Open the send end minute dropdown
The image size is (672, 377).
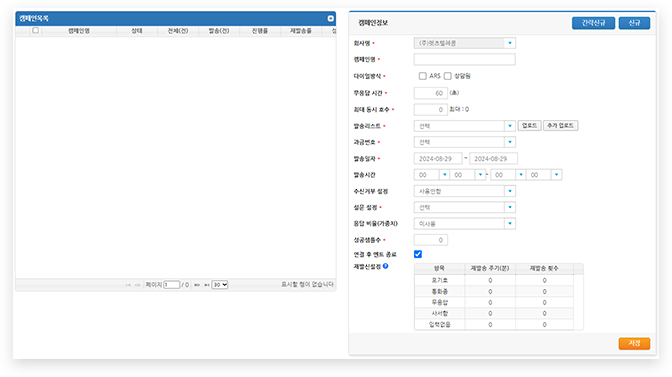(x=544, y=175)
